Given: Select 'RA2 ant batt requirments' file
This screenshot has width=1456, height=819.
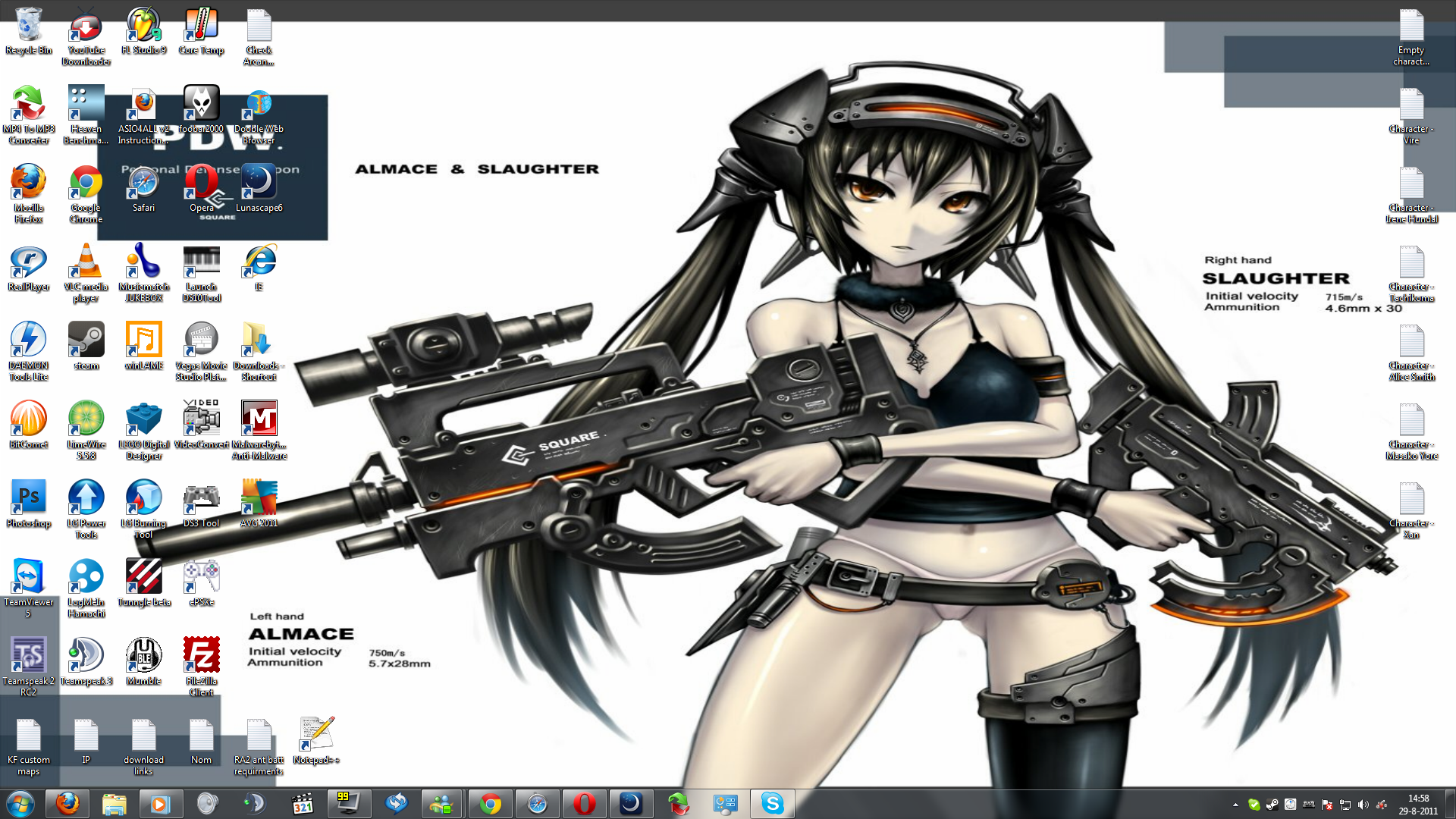Looking at the screenshot, I should click(x=259, y=746).
